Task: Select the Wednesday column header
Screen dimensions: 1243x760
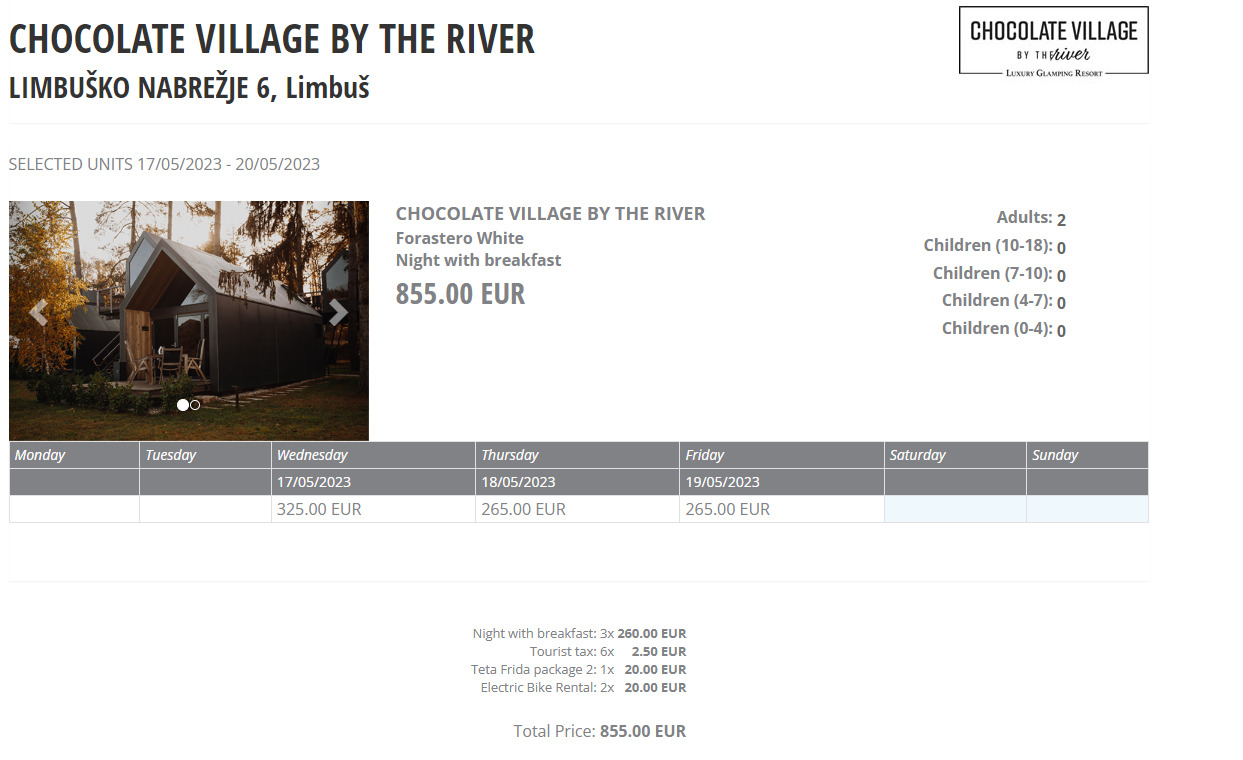Action: tap(373, 455)
